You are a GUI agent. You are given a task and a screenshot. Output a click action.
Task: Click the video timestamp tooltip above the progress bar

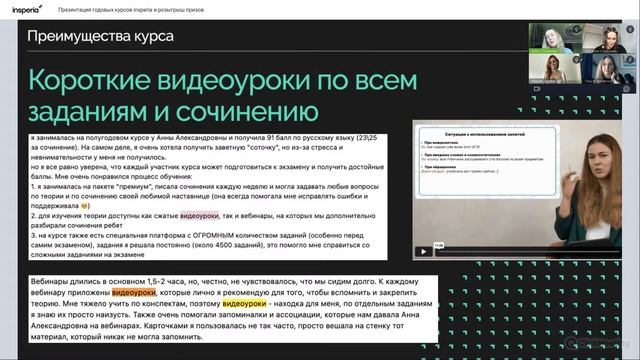click(x=439, y=245)
